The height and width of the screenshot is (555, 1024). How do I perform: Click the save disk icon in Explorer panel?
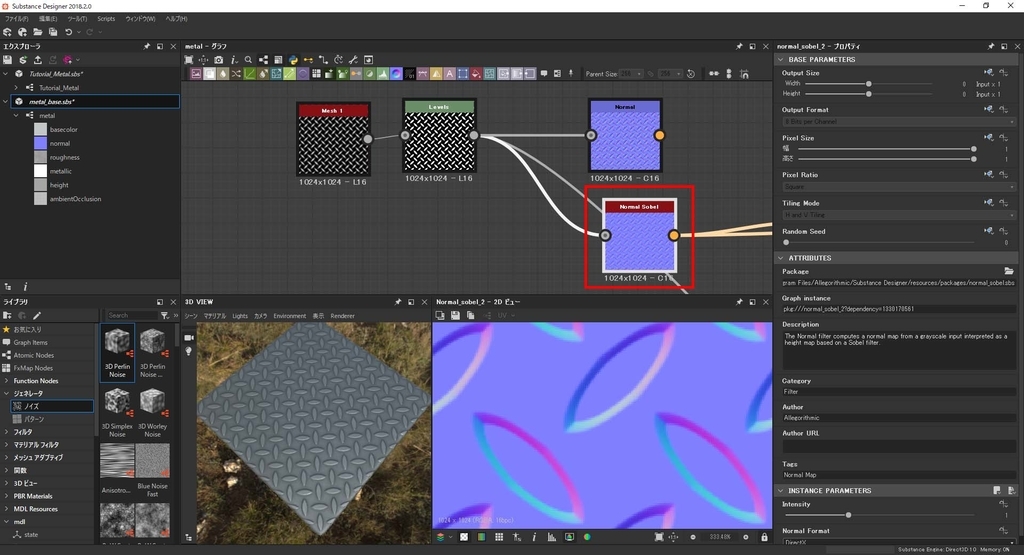tap(8, 60)
